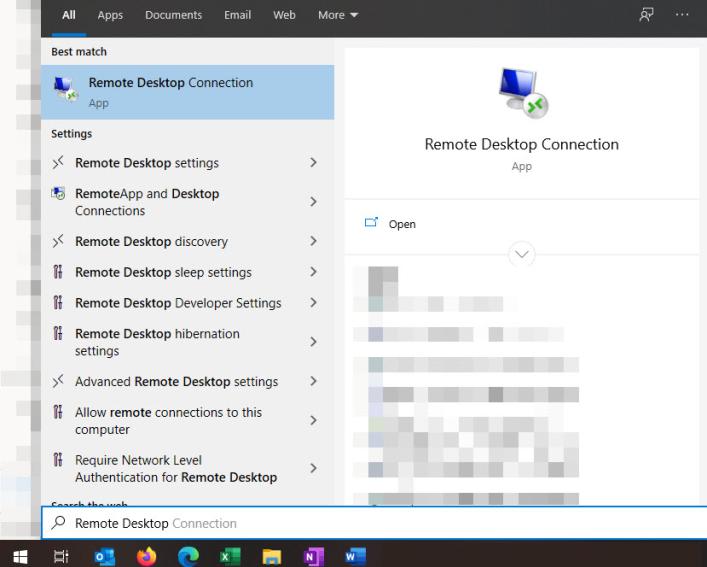The width and height of the screenshot is (707, 567).
Task: Switch to the All tab
Action: point(69,15)
